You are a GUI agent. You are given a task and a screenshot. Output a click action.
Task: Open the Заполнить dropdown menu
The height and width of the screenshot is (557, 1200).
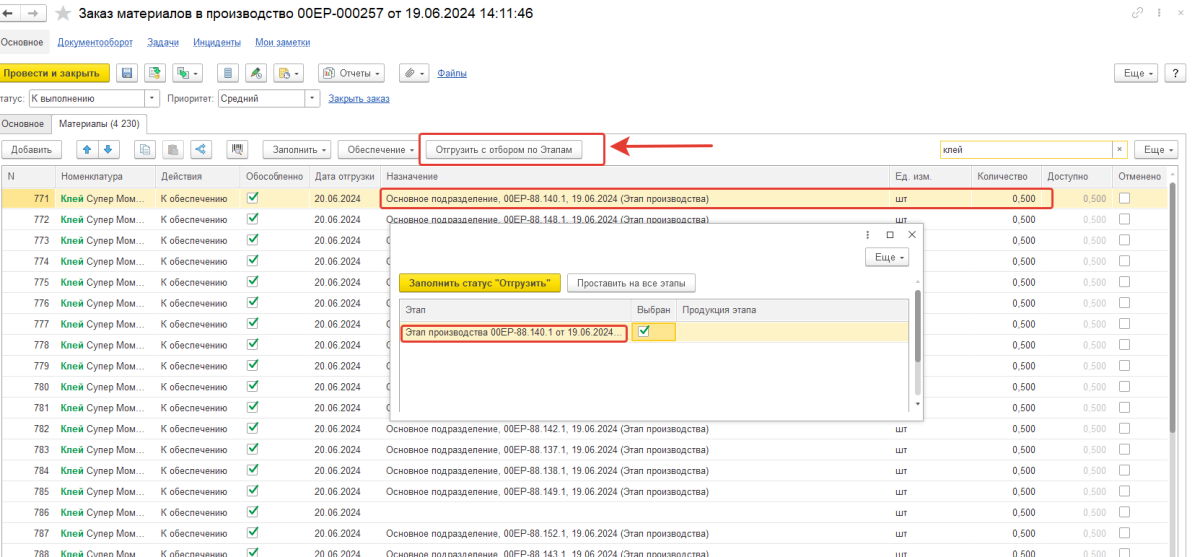pyautogui.click(x=297, y=149)
